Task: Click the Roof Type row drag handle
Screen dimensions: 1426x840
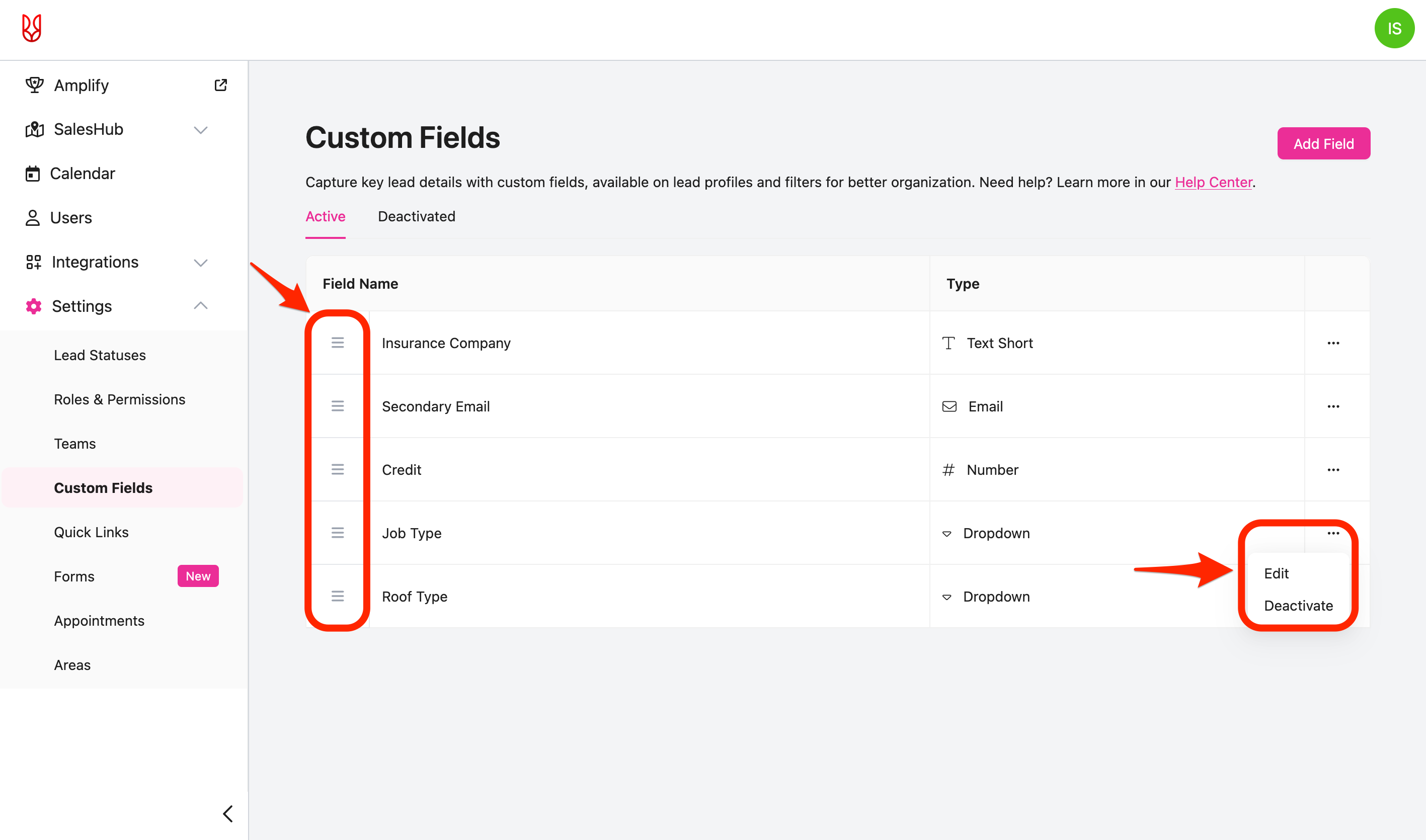Action: tap(338, 597)
